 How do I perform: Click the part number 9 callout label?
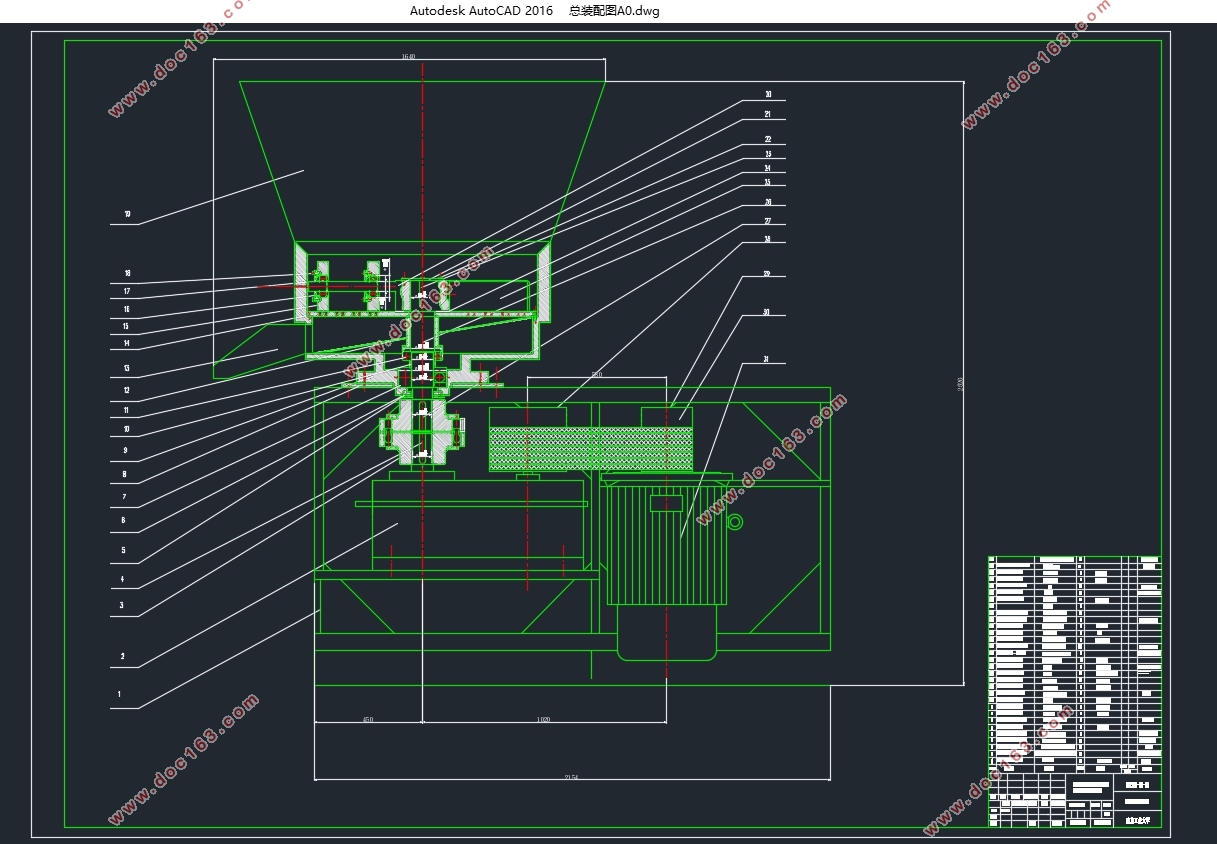(124, 451)
